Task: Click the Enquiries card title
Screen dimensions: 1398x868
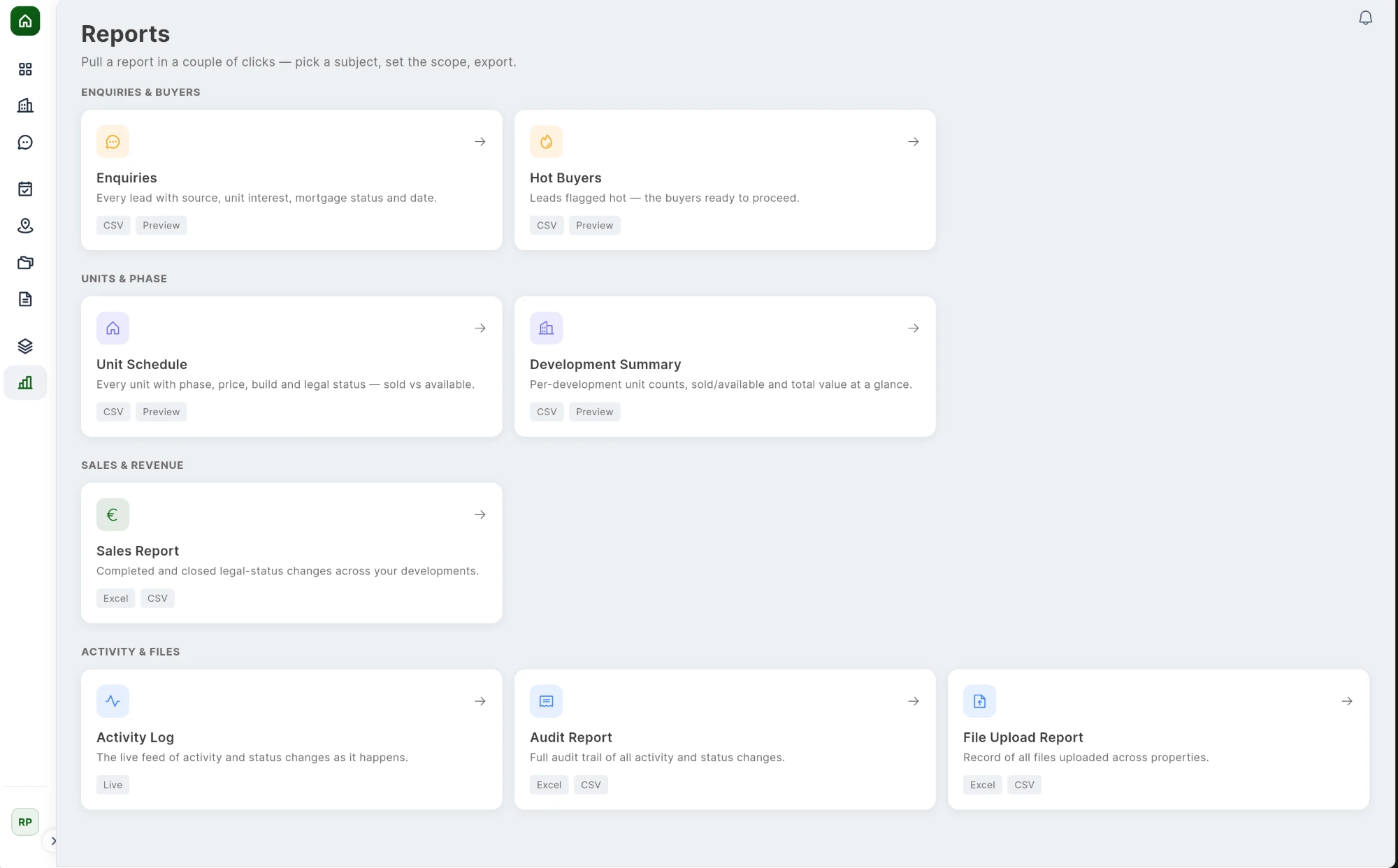Action: [127, 178]
